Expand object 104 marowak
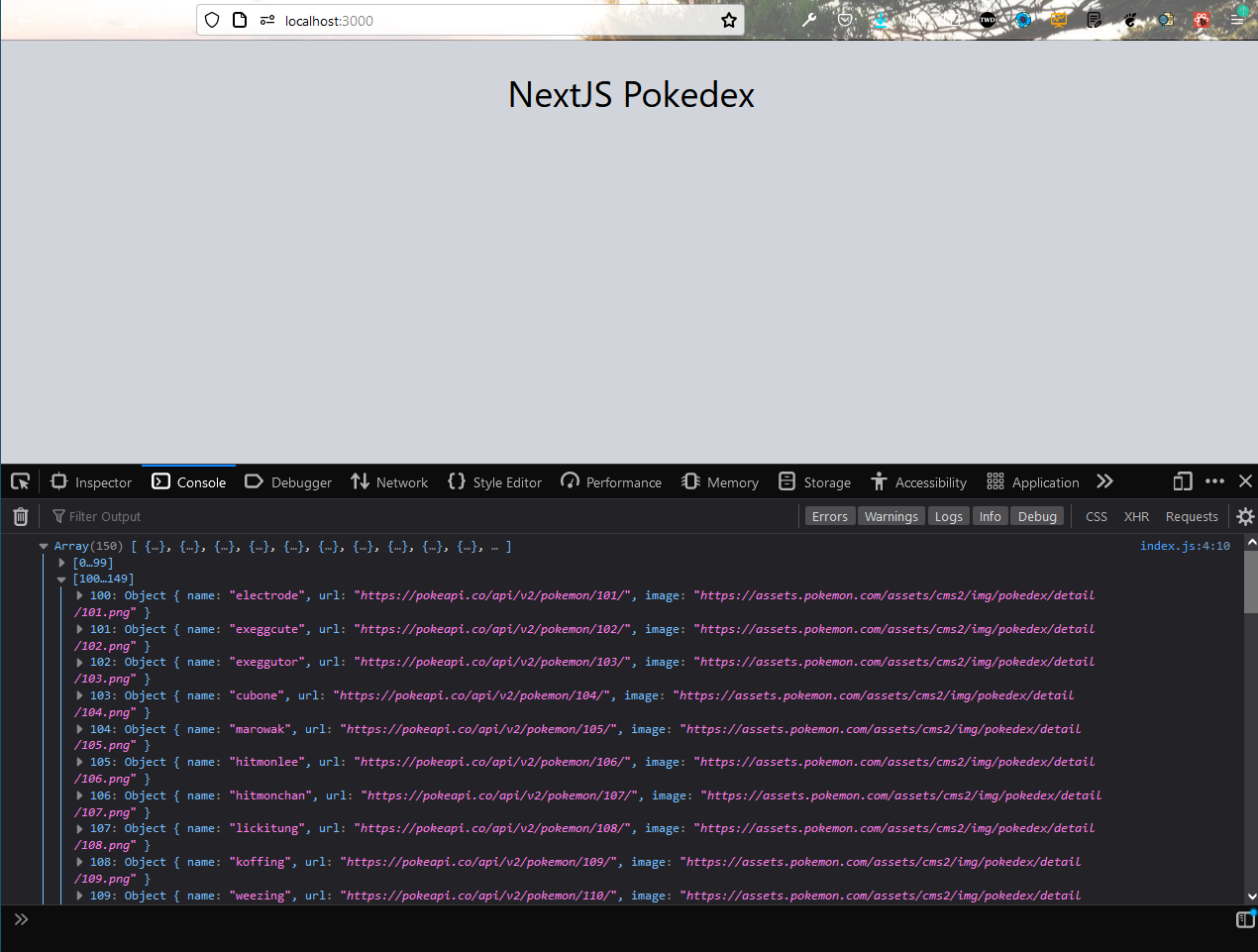Image resolution: width=1258 pixels, height=952 pixels. point(79,729)
